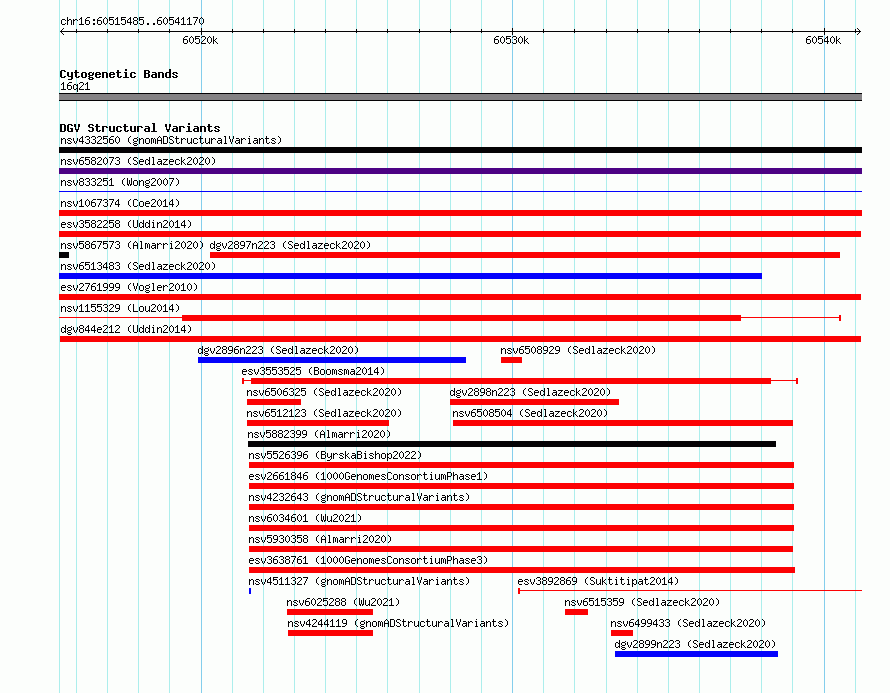Viewport: 890px width, 693px height.
Task: Open variant nsv6582073 (Sedlazeck2020) label
Action: pyautogui.click(x=138, y=161)
